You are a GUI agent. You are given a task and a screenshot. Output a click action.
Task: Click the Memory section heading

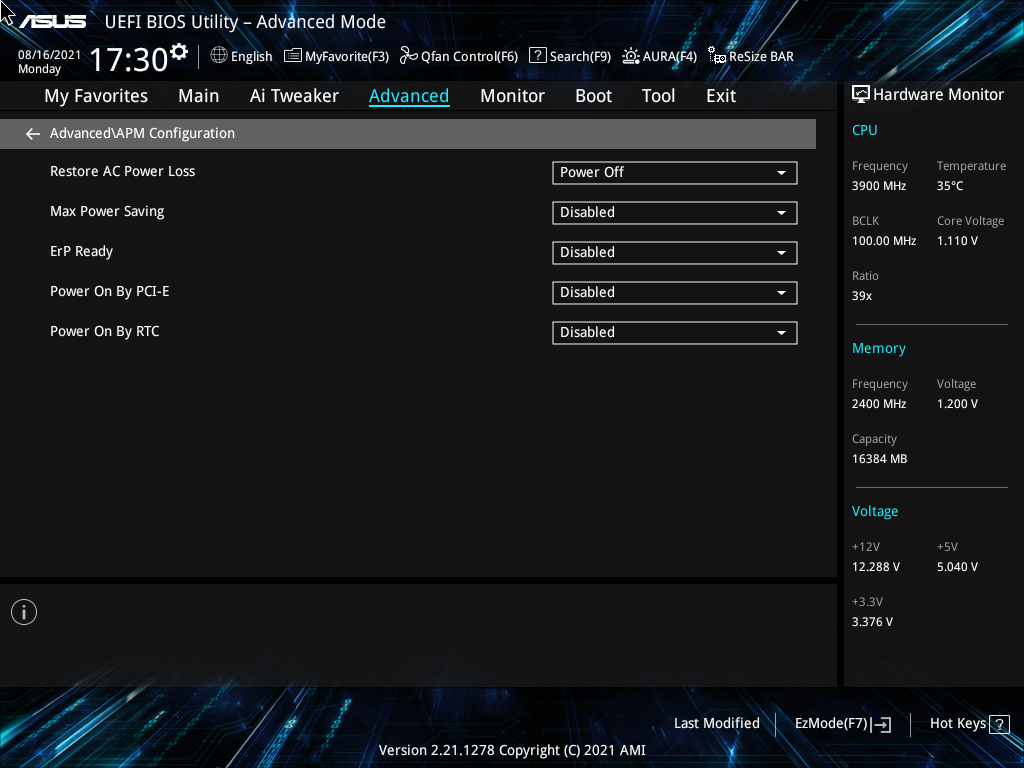pos(879,348)
